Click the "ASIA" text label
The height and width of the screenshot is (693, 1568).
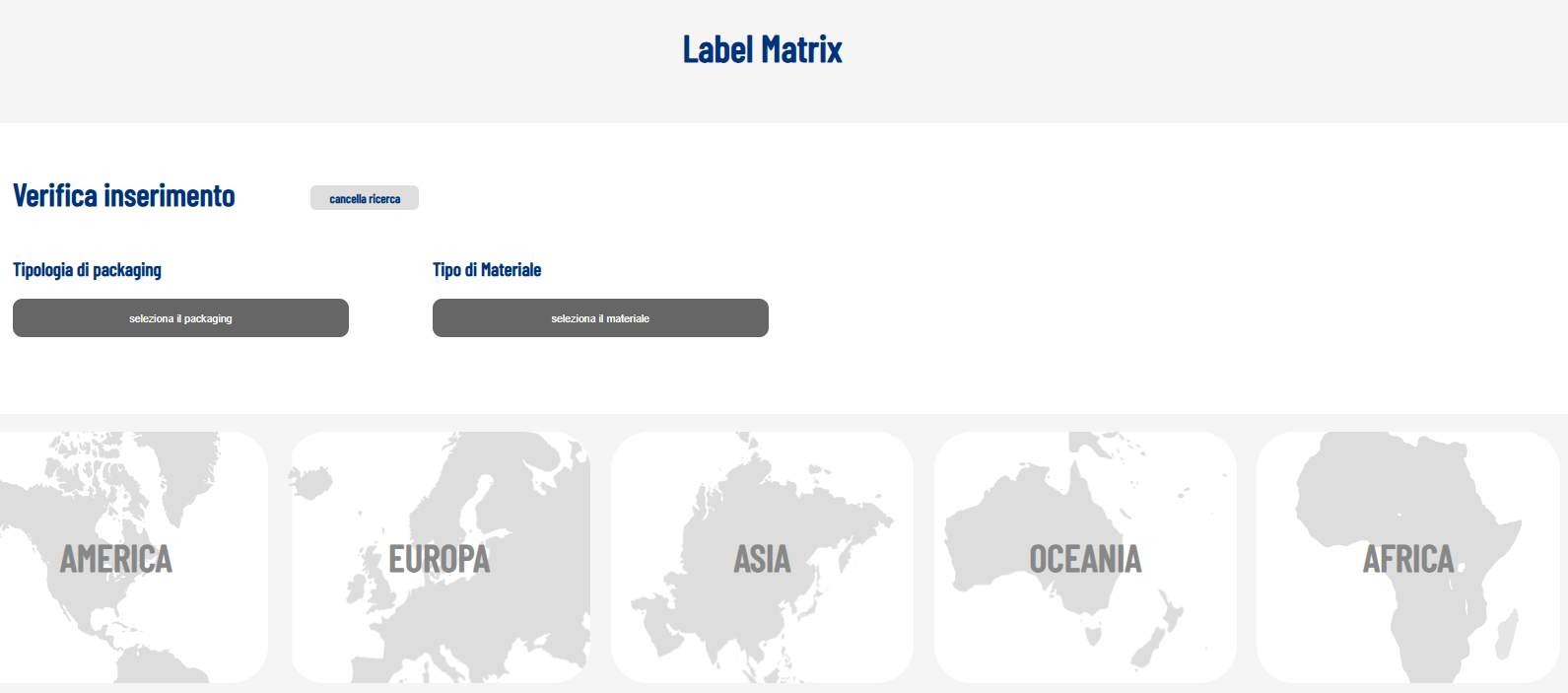(x=762, y=559)
